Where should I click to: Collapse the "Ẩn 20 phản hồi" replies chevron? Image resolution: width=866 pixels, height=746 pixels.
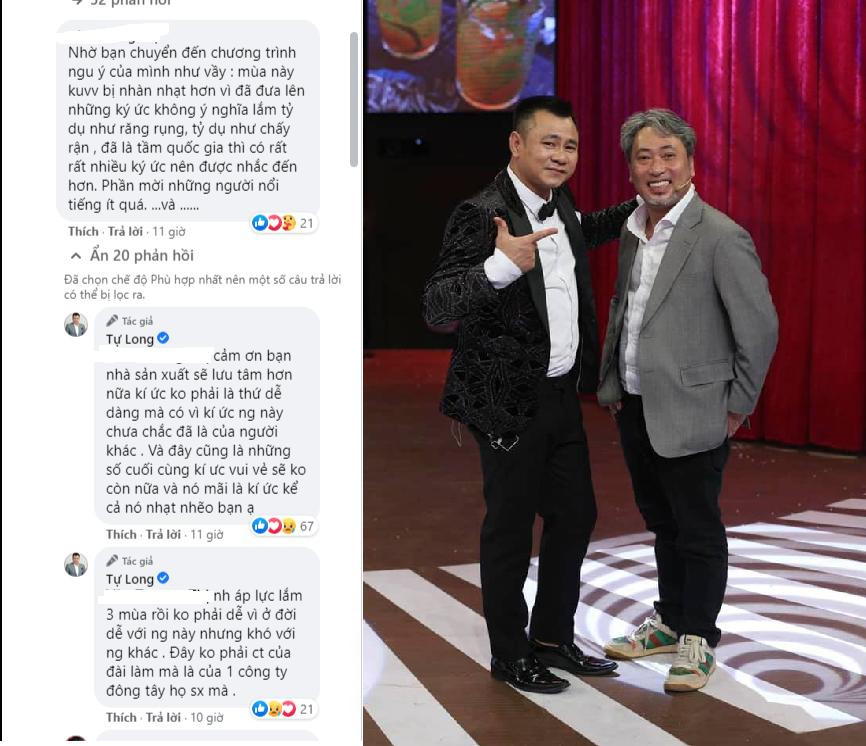tap(76, 256)
